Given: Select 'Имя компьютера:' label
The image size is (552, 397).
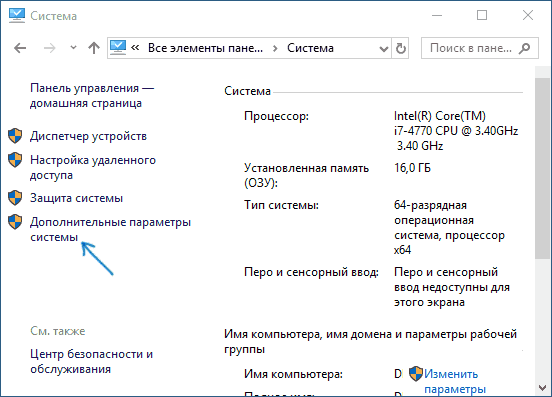Looking at the screenshot, I should point(293,374).
